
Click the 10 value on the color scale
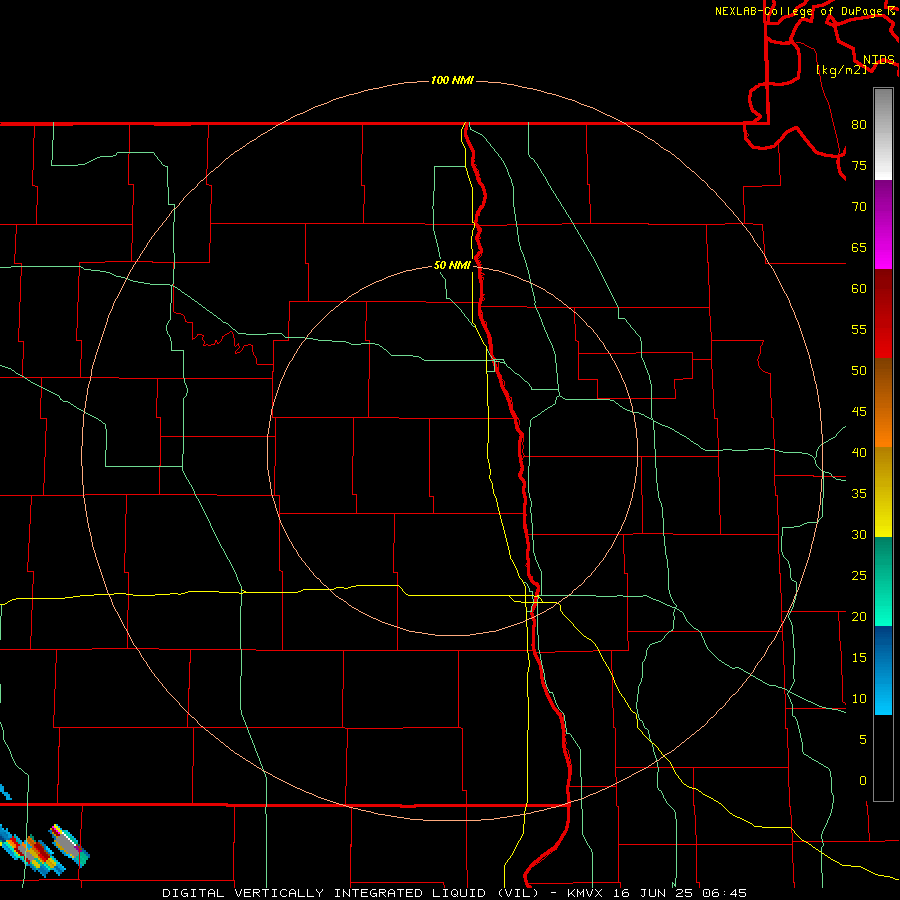[859, 699]
